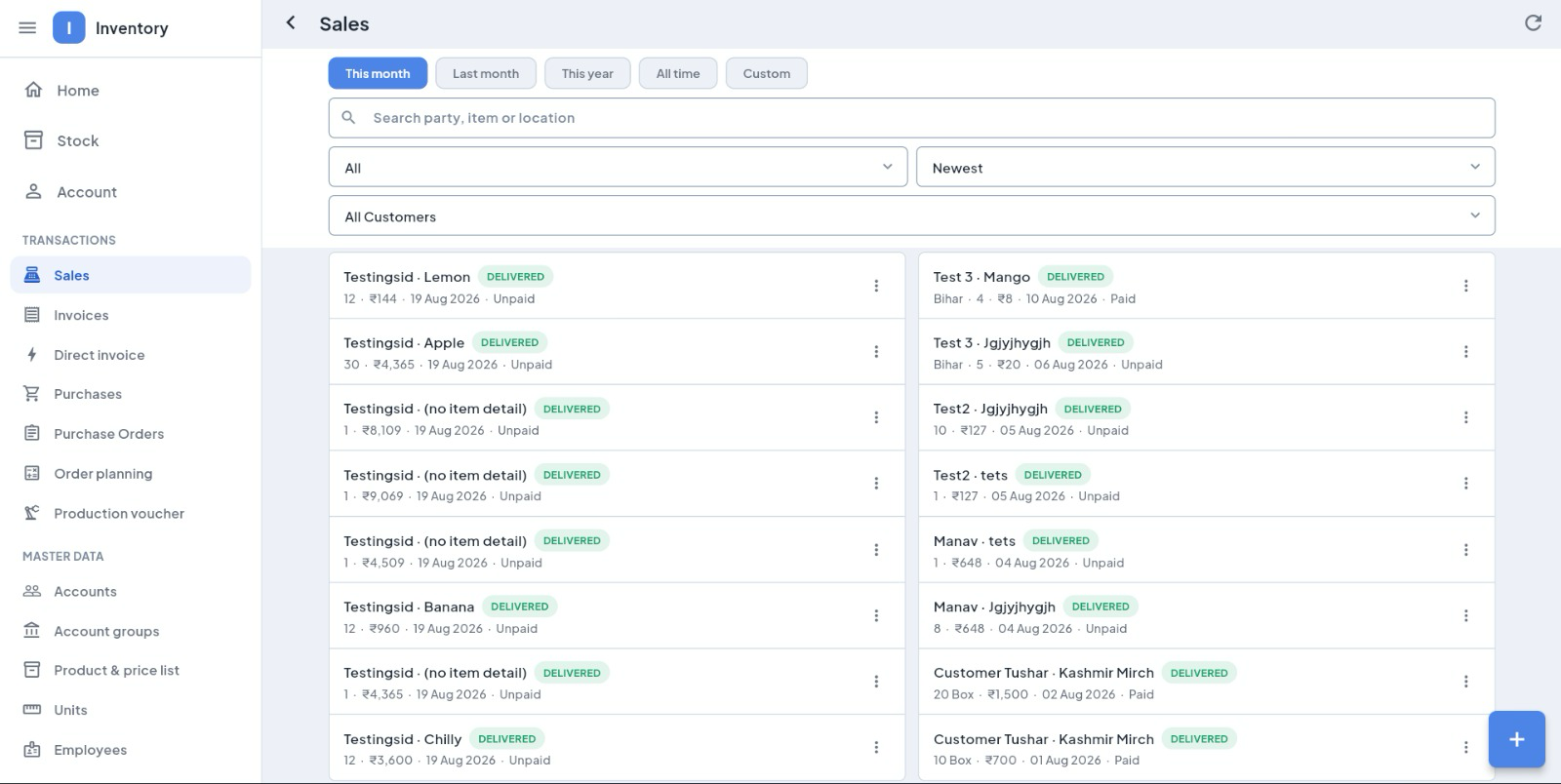Viewport: 1561px width, 784px height.
Task: Open Customer Tushar sale dated 01 Aug 2026
Action: [x=1206, y=748]
